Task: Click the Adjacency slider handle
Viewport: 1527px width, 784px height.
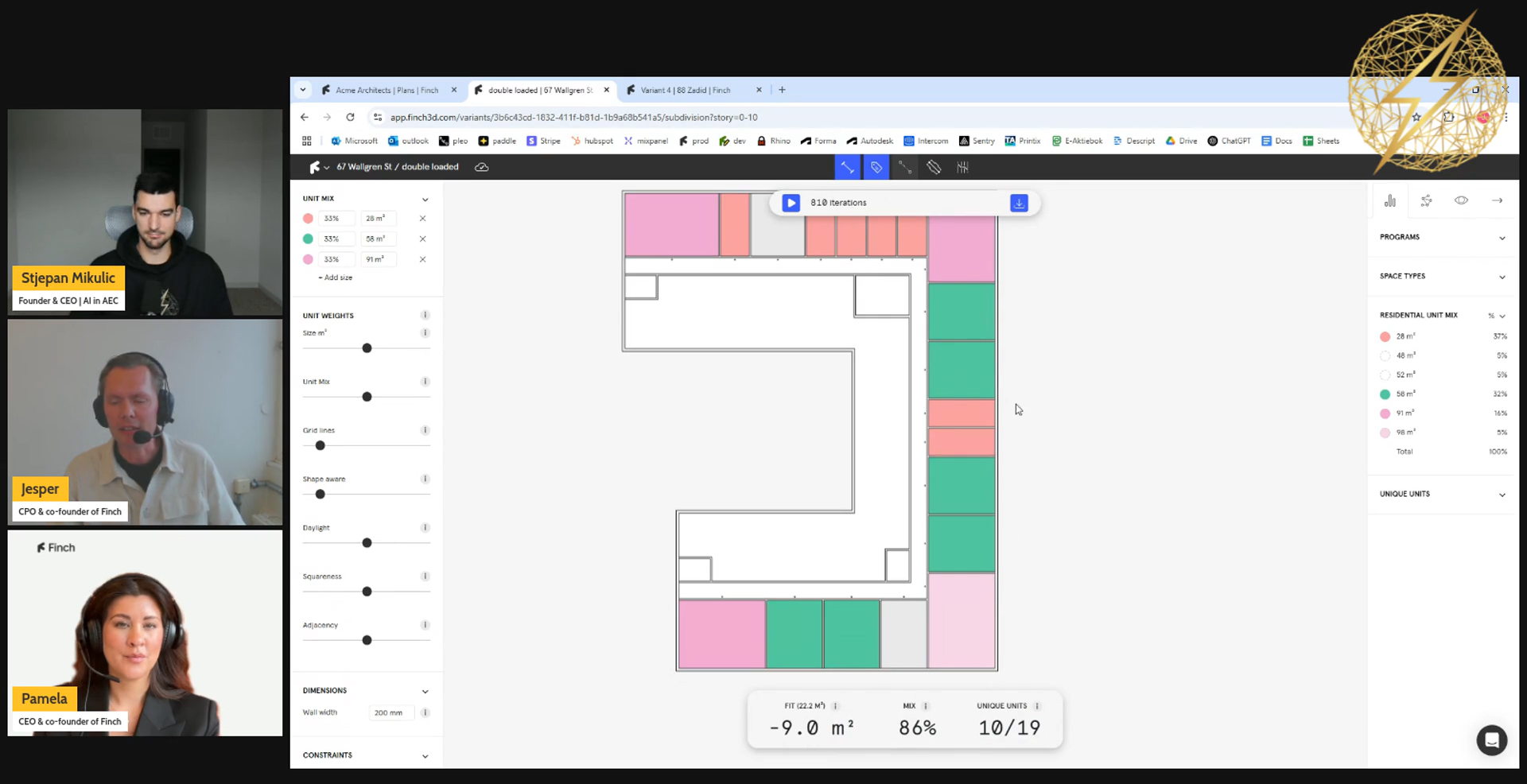Action: 367,640
